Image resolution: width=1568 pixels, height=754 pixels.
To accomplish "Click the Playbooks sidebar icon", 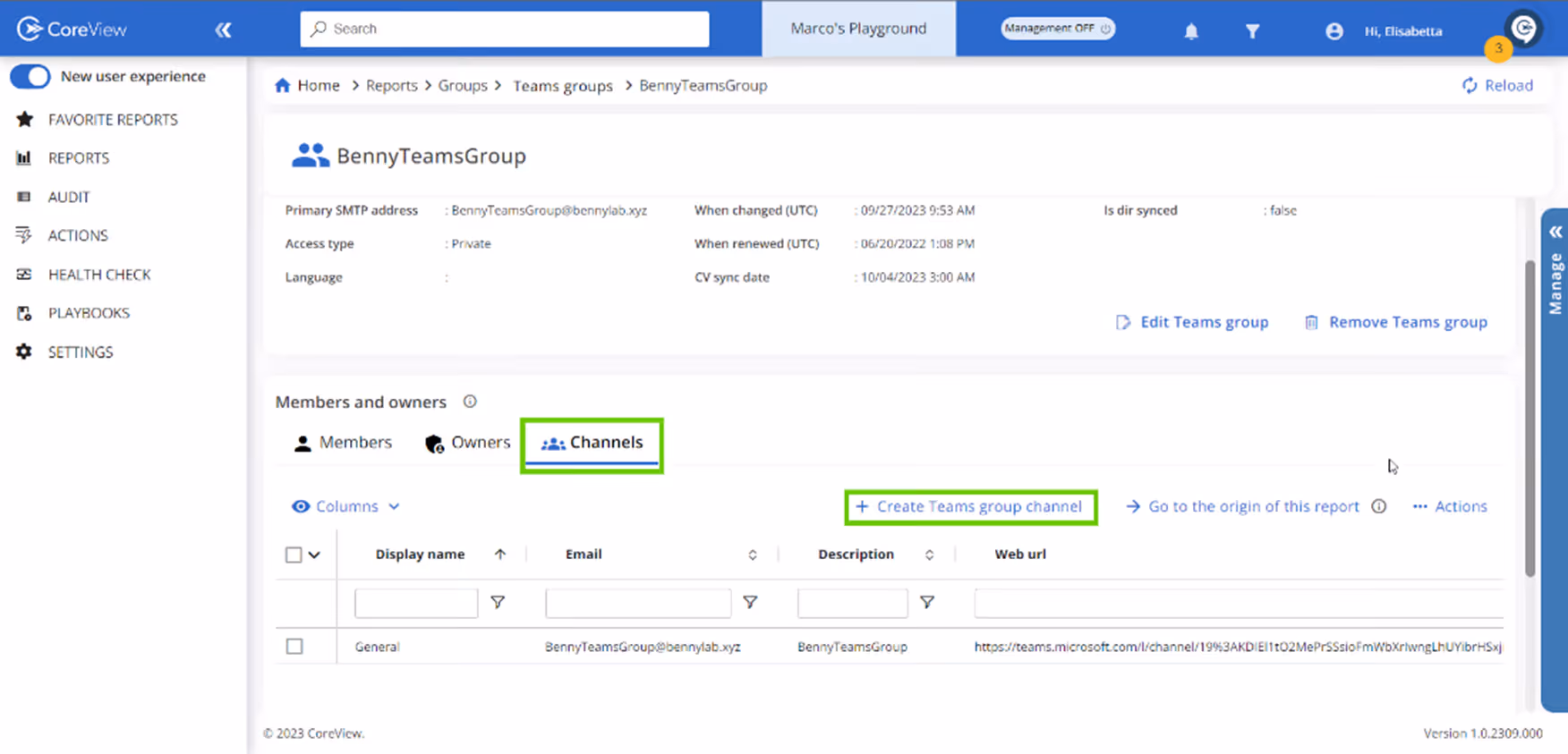I will pos(24,313).
